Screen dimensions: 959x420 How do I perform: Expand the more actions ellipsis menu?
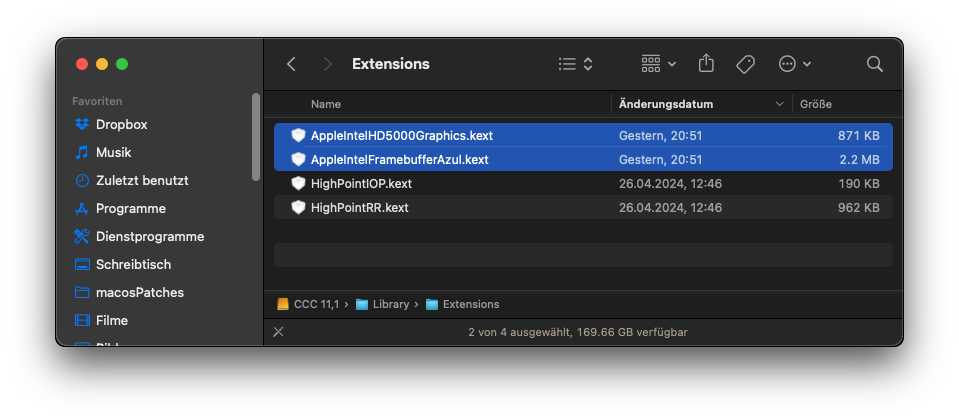[794, 64]
